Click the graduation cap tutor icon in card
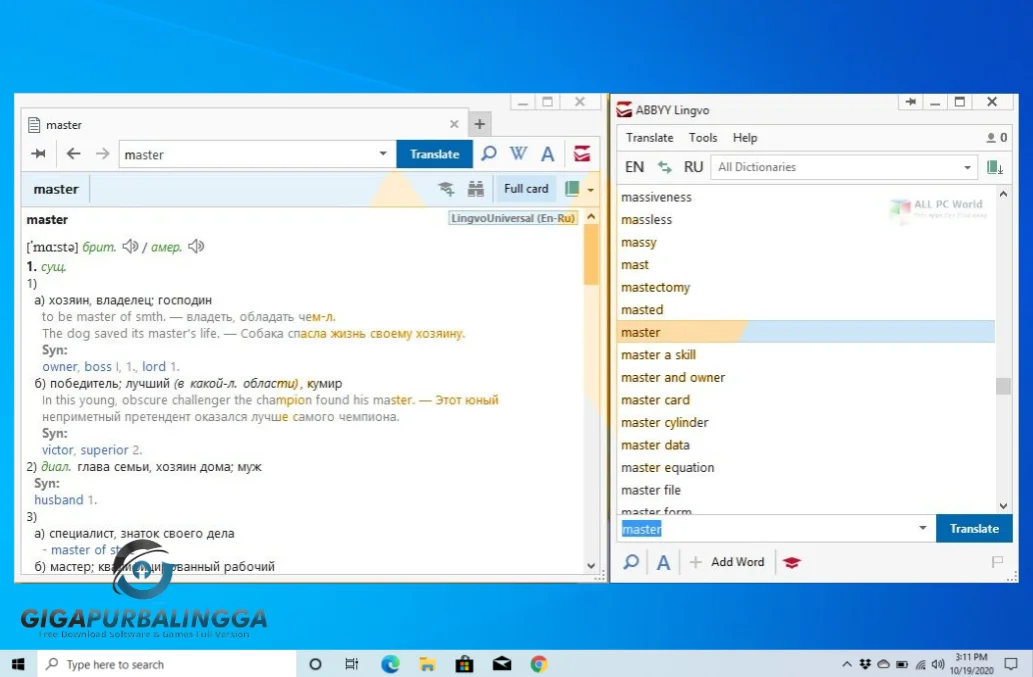1033x677 pixels. [x=446, y=189]
